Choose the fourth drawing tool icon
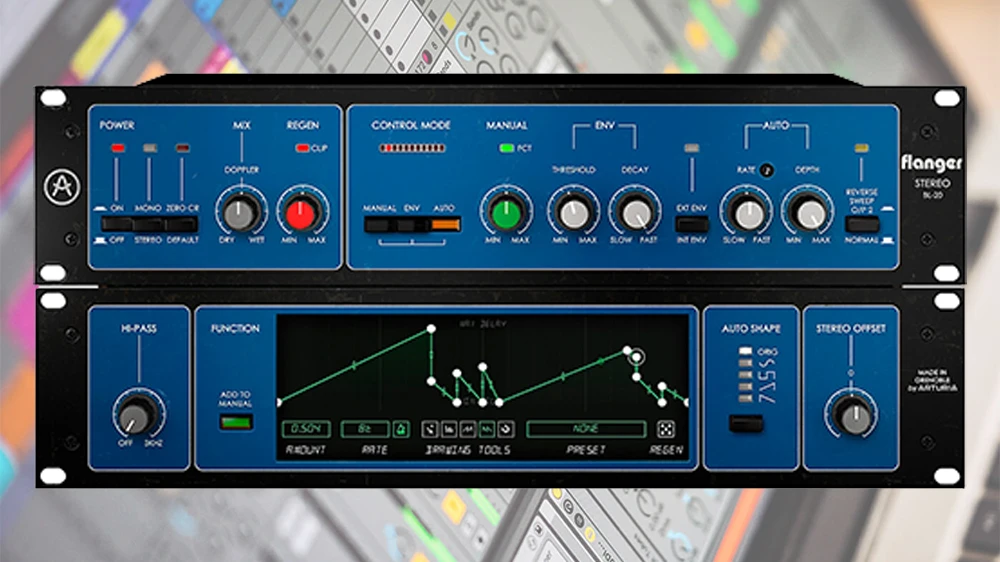The height and width of the screenshot is (562, 1000). click(x=486, y=429)
